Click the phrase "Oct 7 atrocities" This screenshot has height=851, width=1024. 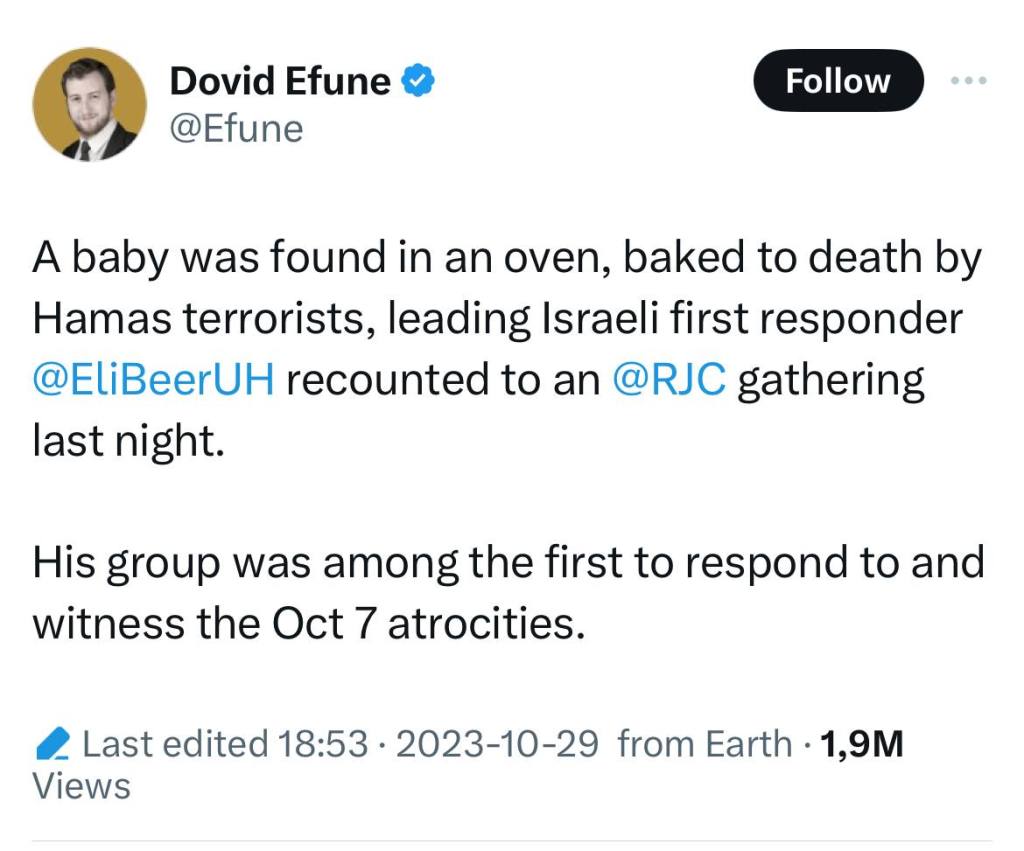click(427, 624)
